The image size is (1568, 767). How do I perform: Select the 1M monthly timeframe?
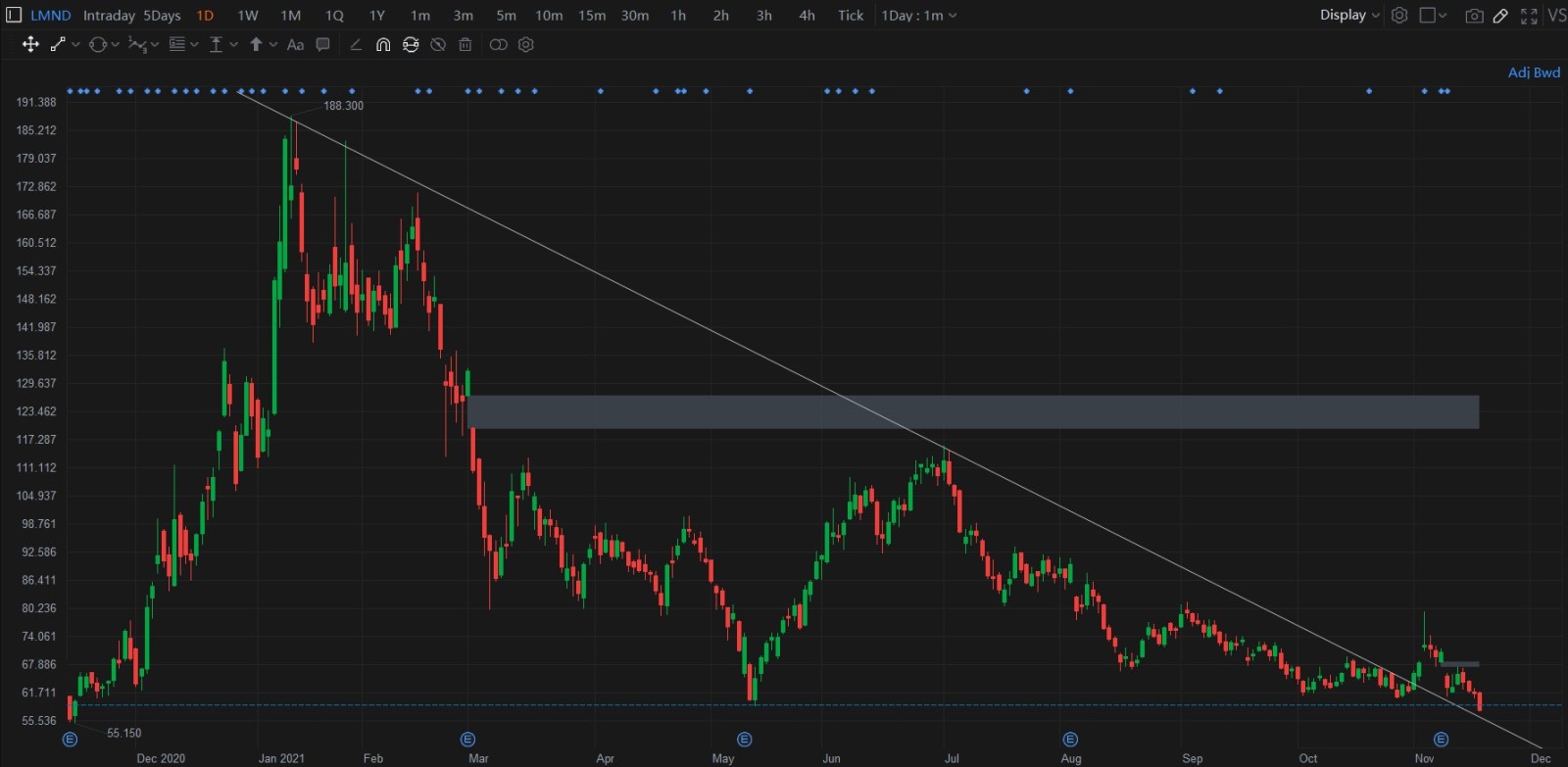point(291,16)
